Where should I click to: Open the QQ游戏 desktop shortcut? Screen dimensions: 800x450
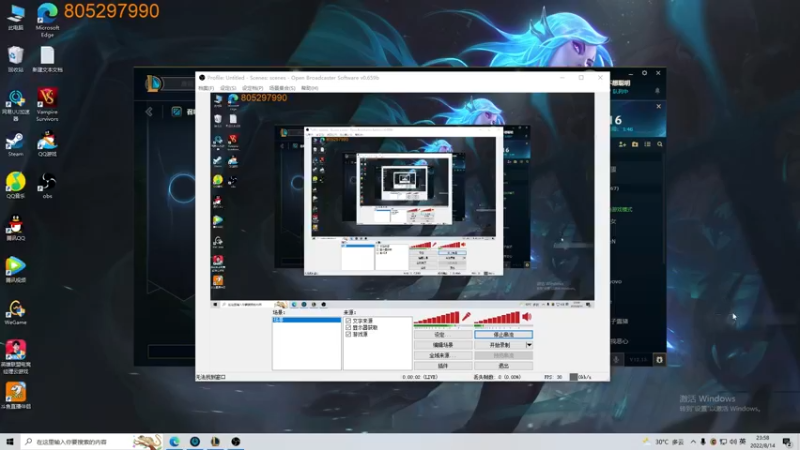click(x=47, y=143)
